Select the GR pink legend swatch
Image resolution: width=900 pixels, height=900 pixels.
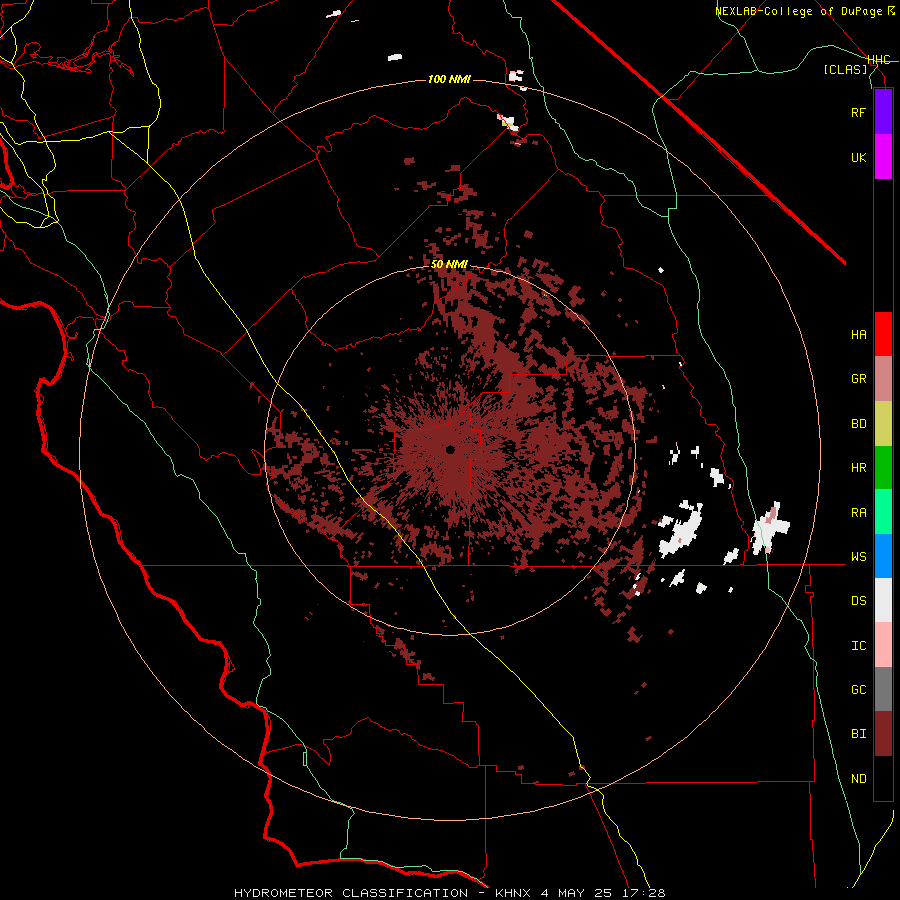pyautogui.click(x=883, y=378)
